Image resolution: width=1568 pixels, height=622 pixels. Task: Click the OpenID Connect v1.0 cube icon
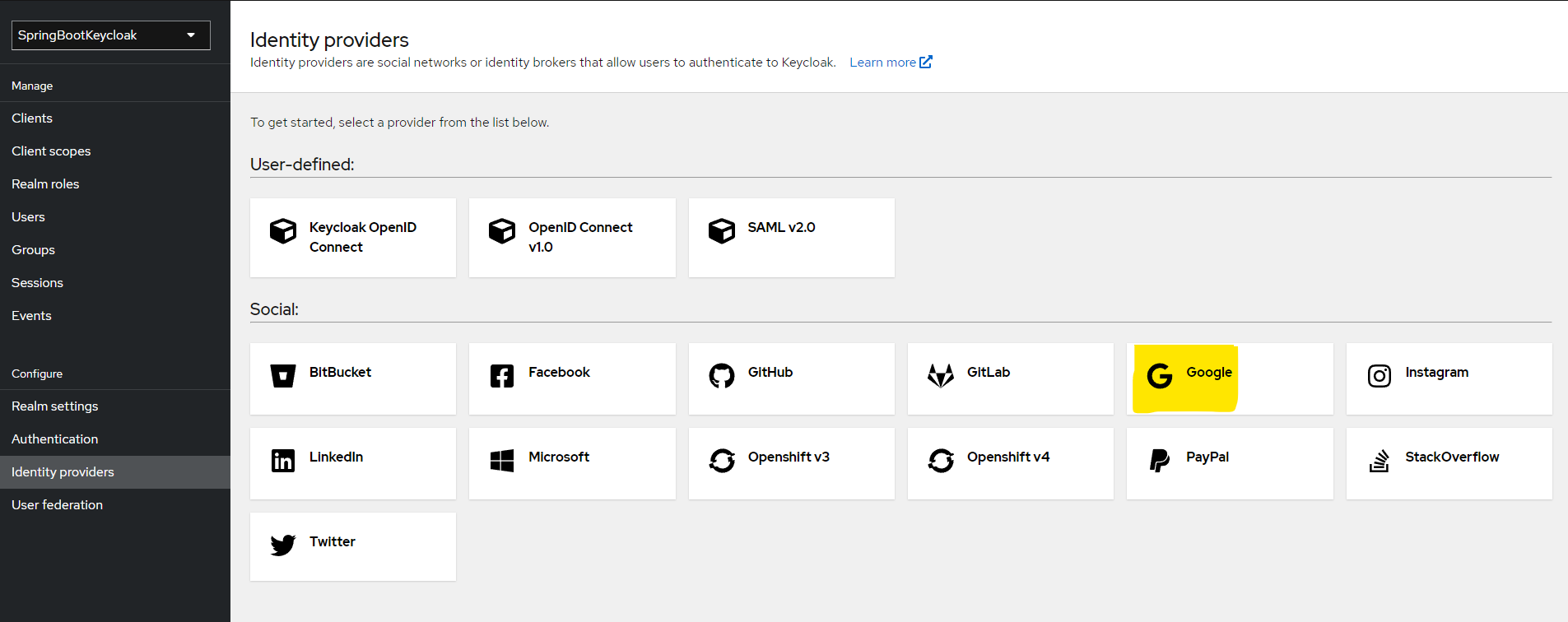tap(502, 231)
